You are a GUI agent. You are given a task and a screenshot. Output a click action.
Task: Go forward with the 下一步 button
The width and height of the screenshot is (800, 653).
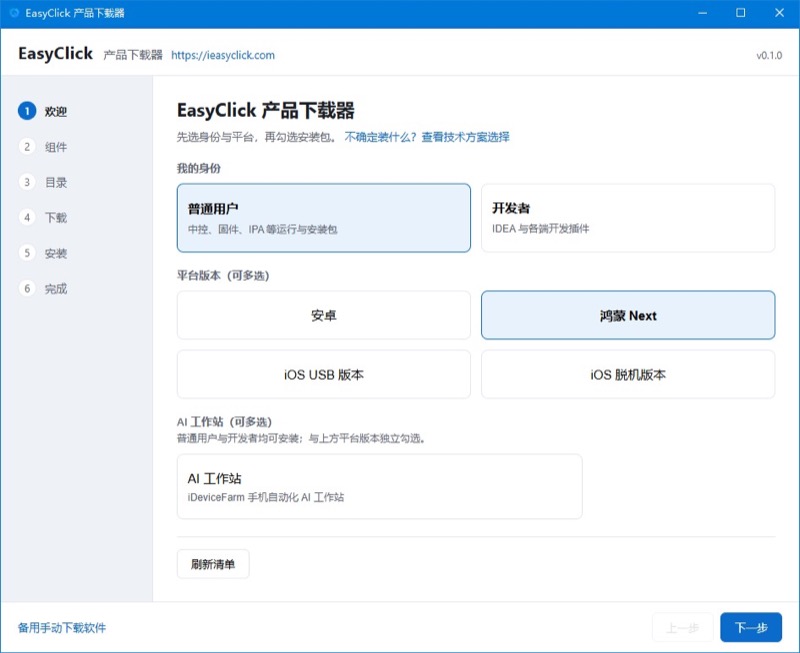(x=751, y=627)
